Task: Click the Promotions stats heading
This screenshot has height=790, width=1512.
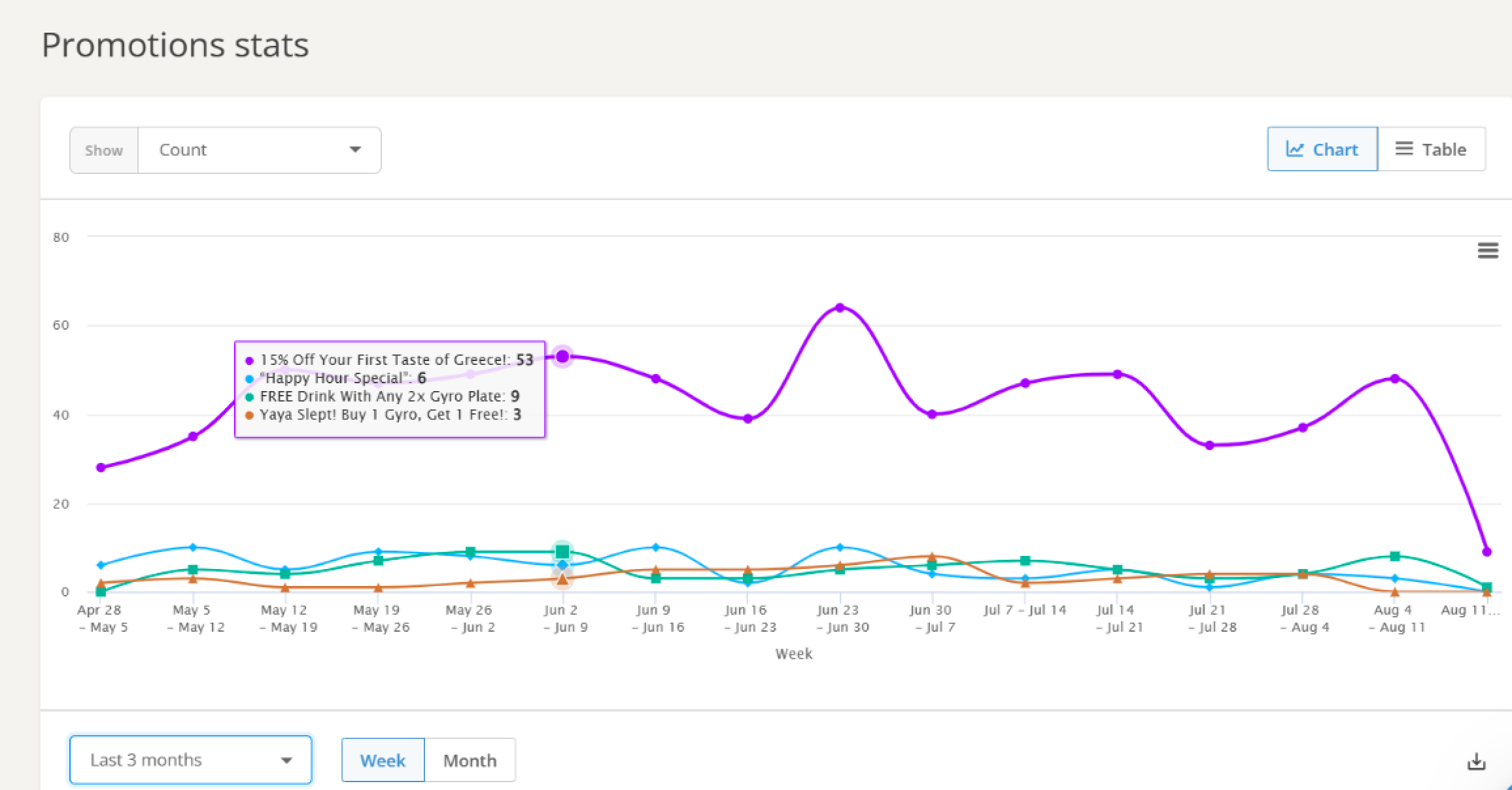Action: coord(175,44)
